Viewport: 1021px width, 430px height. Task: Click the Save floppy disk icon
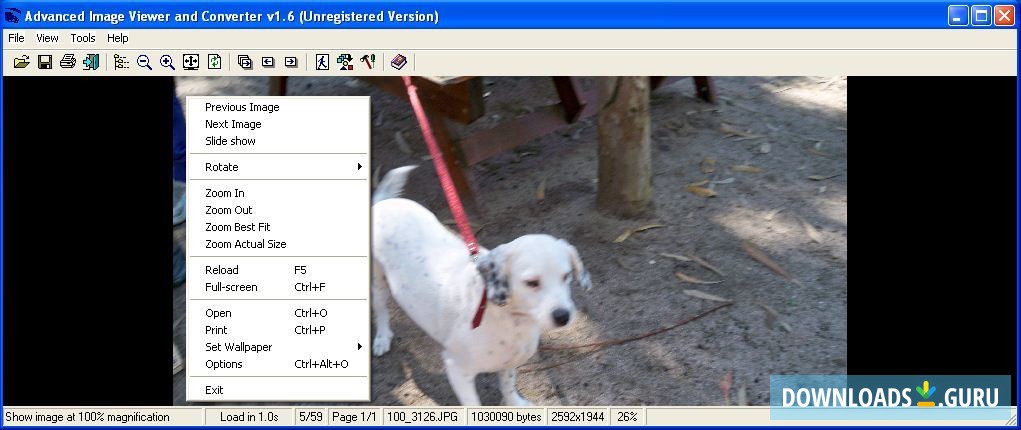(45, 62)
